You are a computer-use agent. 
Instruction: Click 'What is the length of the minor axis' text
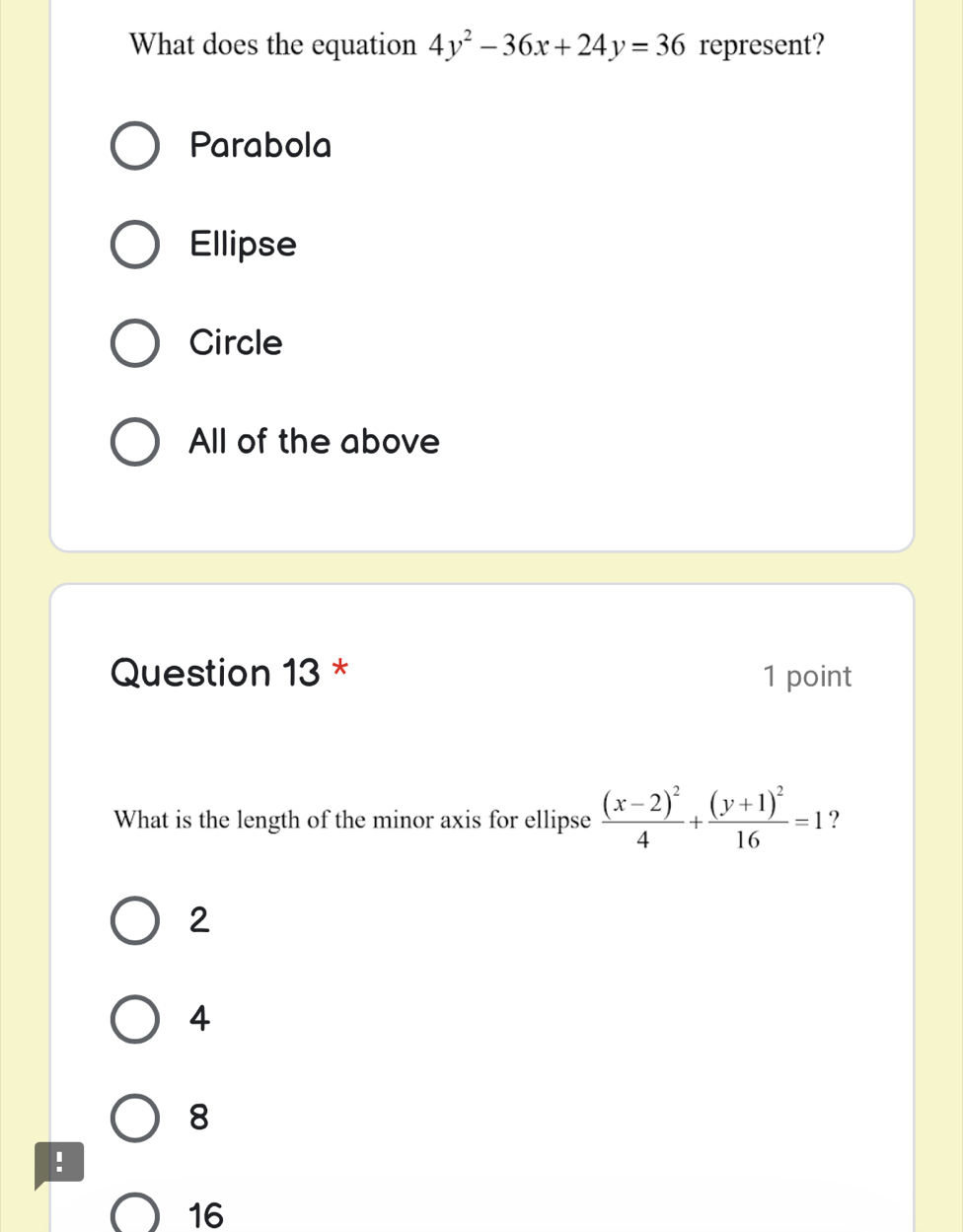click(350, 820)
